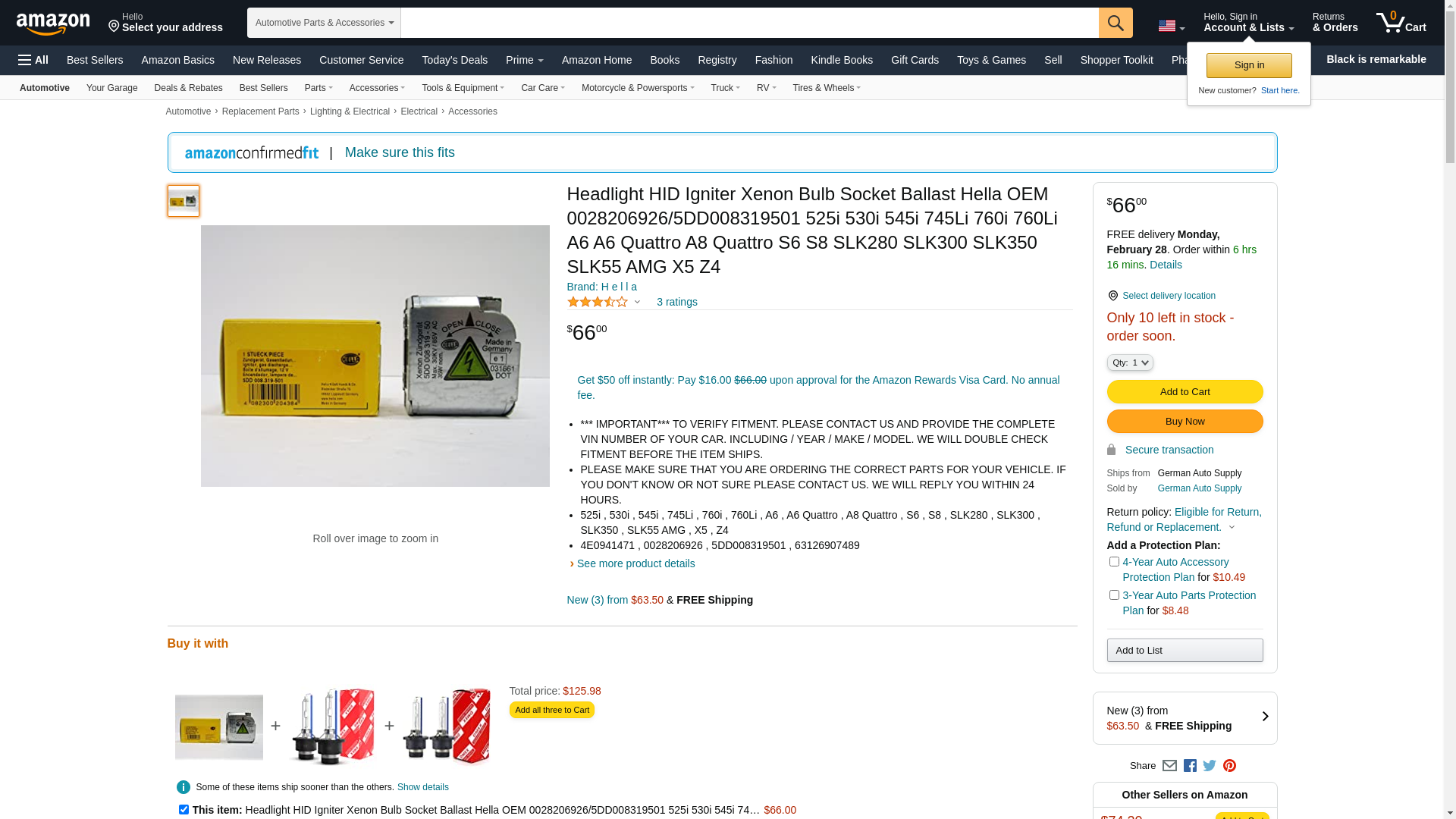Share product via Twitter icon
This screenshot has width=1456, height=819.
point(1210,766)
